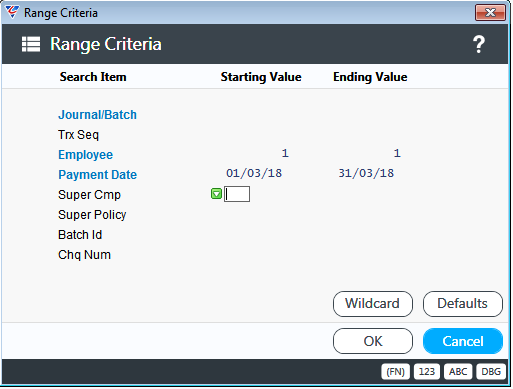Screen dimensions: 513x389
Task: Select the Employee search item
Action: click(85, 155)
